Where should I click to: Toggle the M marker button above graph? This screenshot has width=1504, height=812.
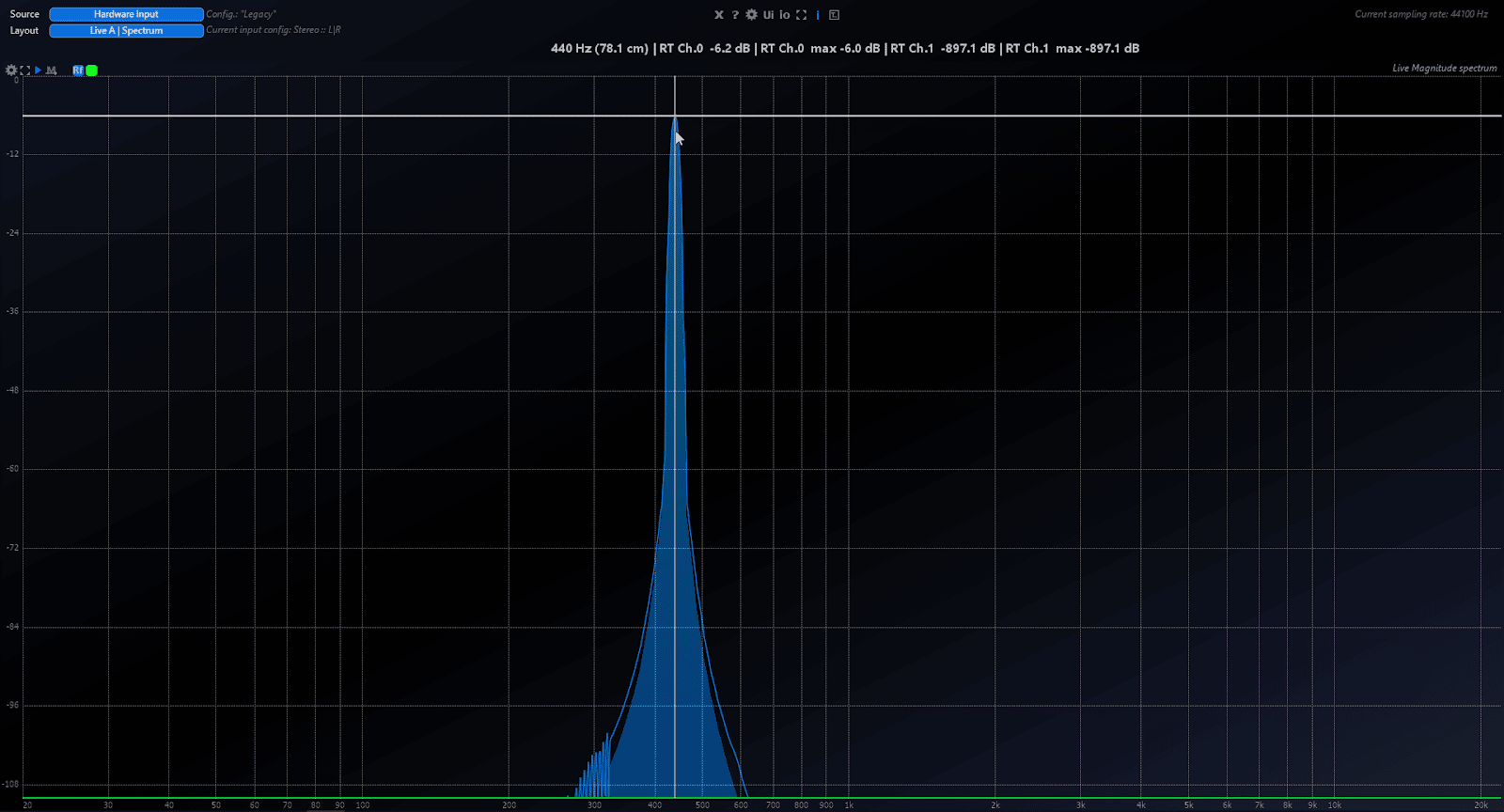[x=51, y=70]
